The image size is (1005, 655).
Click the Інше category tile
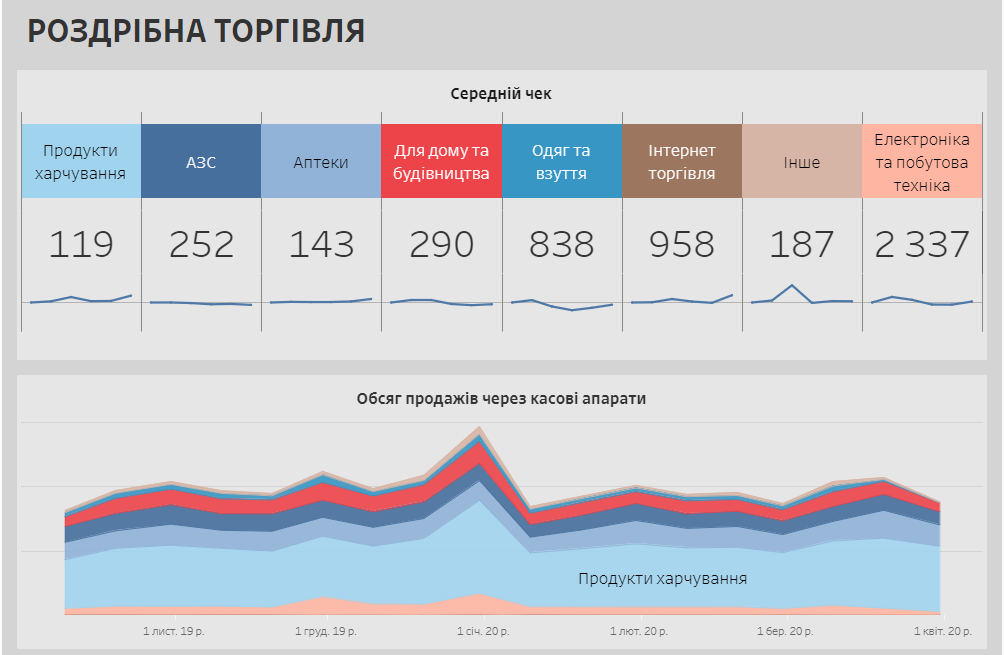802,161
